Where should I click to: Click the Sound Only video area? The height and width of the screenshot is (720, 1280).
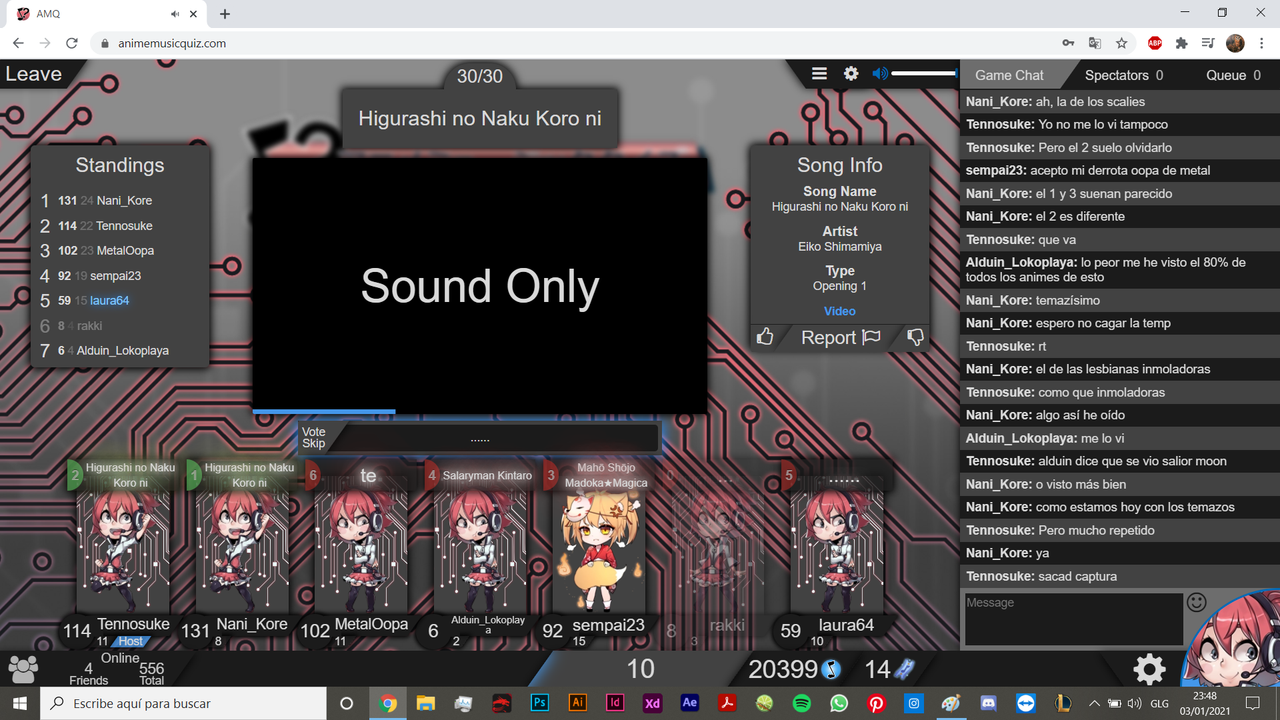point(480,285)
